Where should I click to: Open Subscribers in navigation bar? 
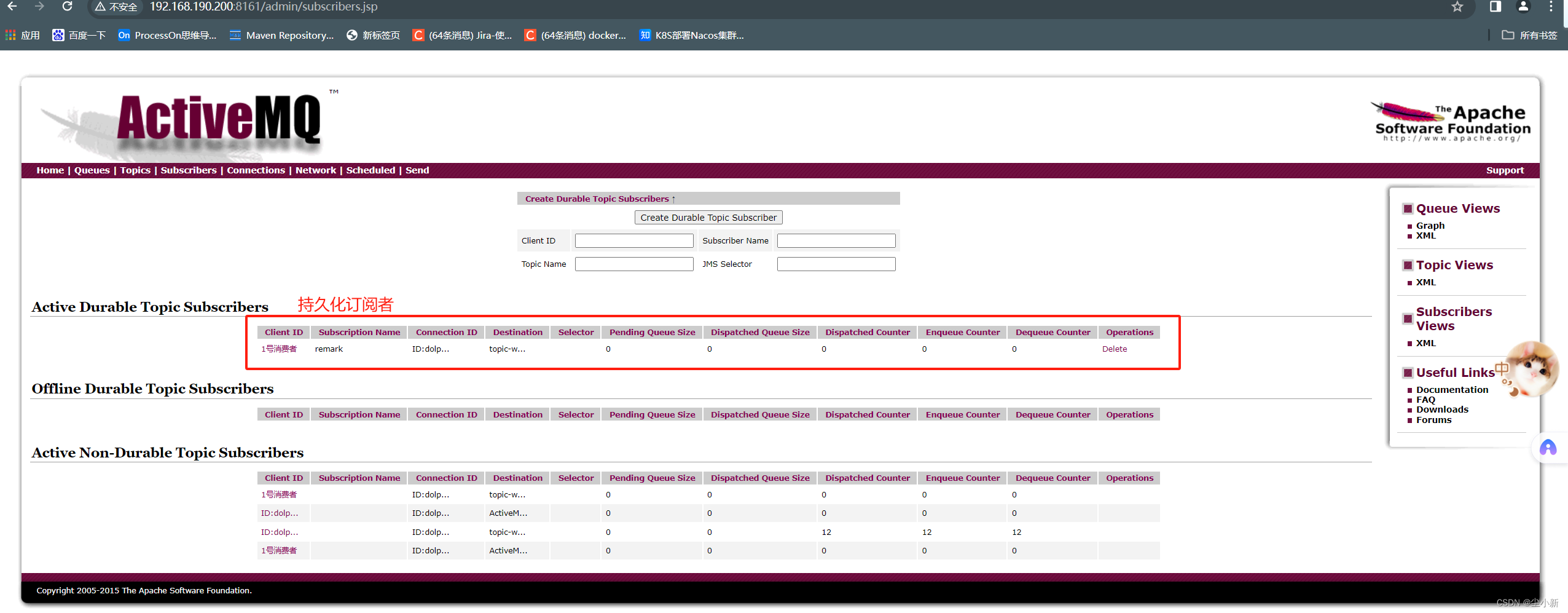coord(189,170)
